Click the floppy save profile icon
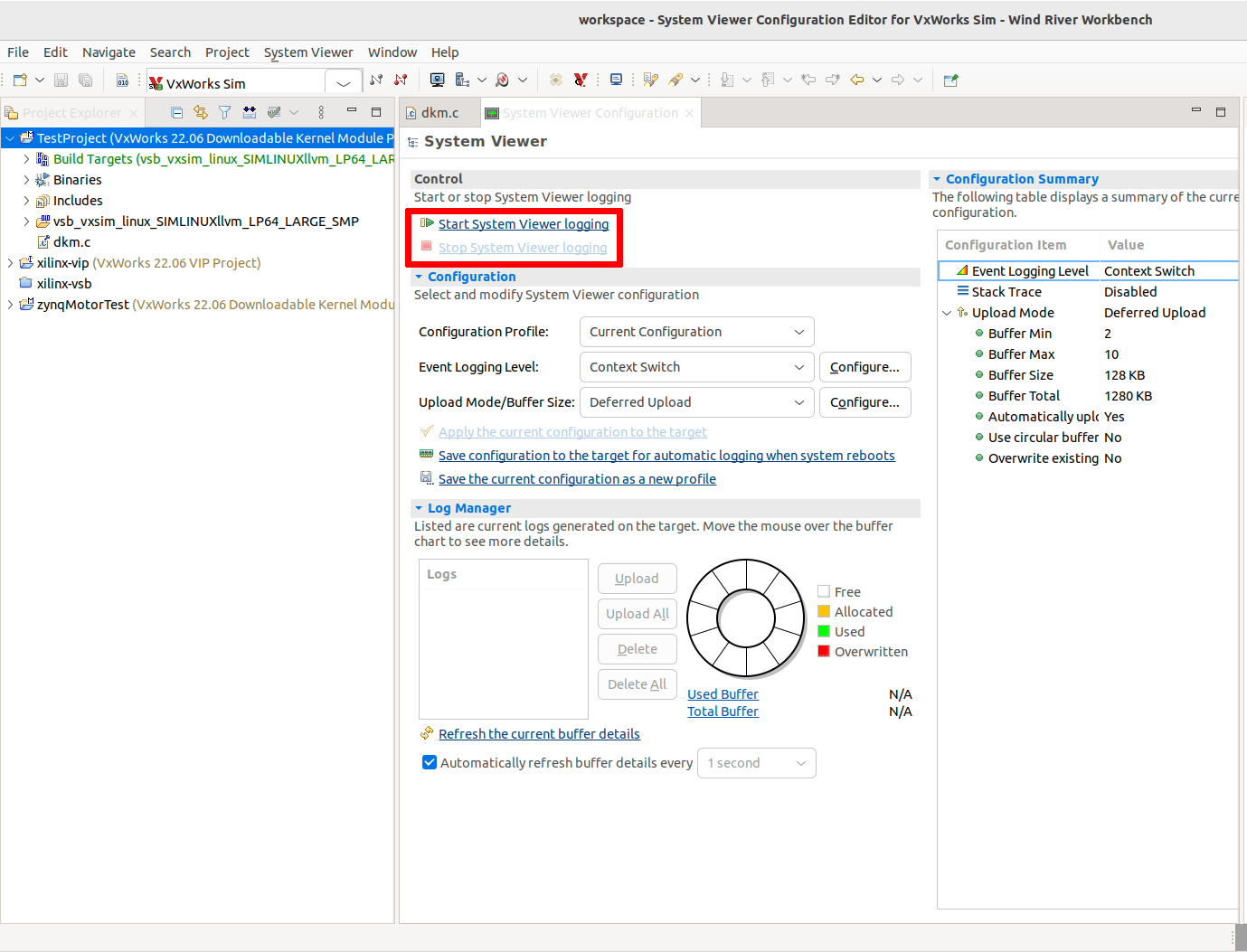Screen dimensions: 1247x952 pyautogui.click(x=427, y=478)
